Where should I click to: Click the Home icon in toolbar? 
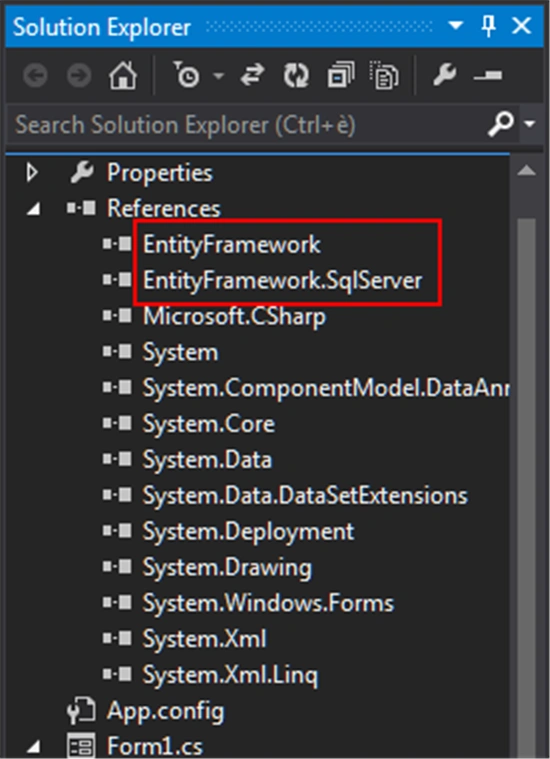pyautogui.click(x=122, y=76)
